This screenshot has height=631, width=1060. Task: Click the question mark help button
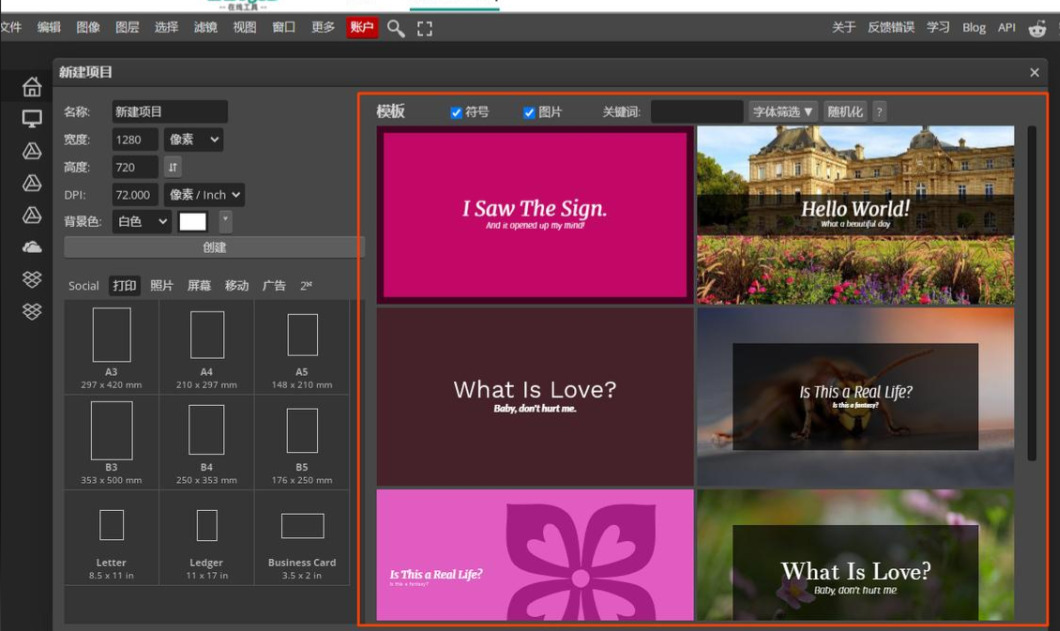point(879,112)
